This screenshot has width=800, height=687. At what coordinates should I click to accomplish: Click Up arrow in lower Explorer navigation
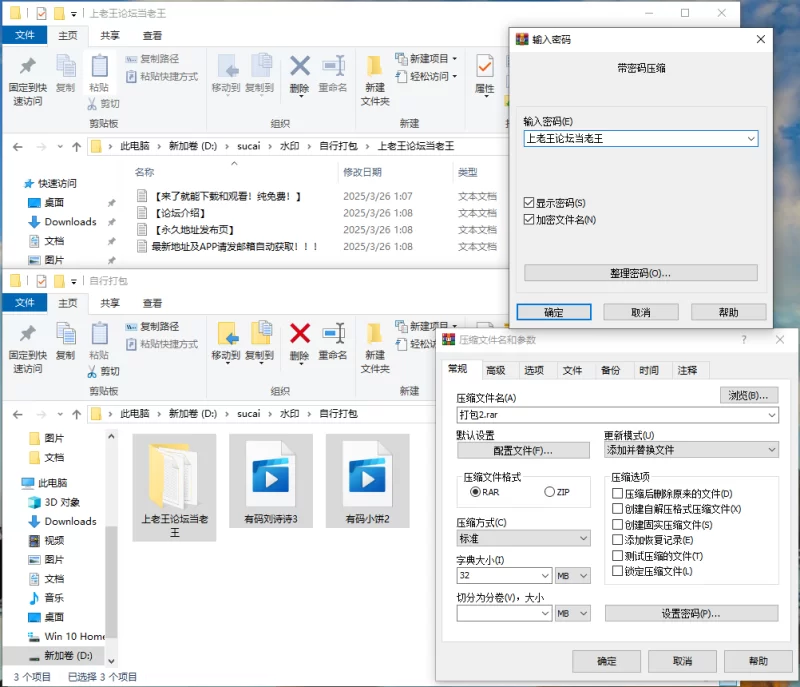(x=77, y=414)
